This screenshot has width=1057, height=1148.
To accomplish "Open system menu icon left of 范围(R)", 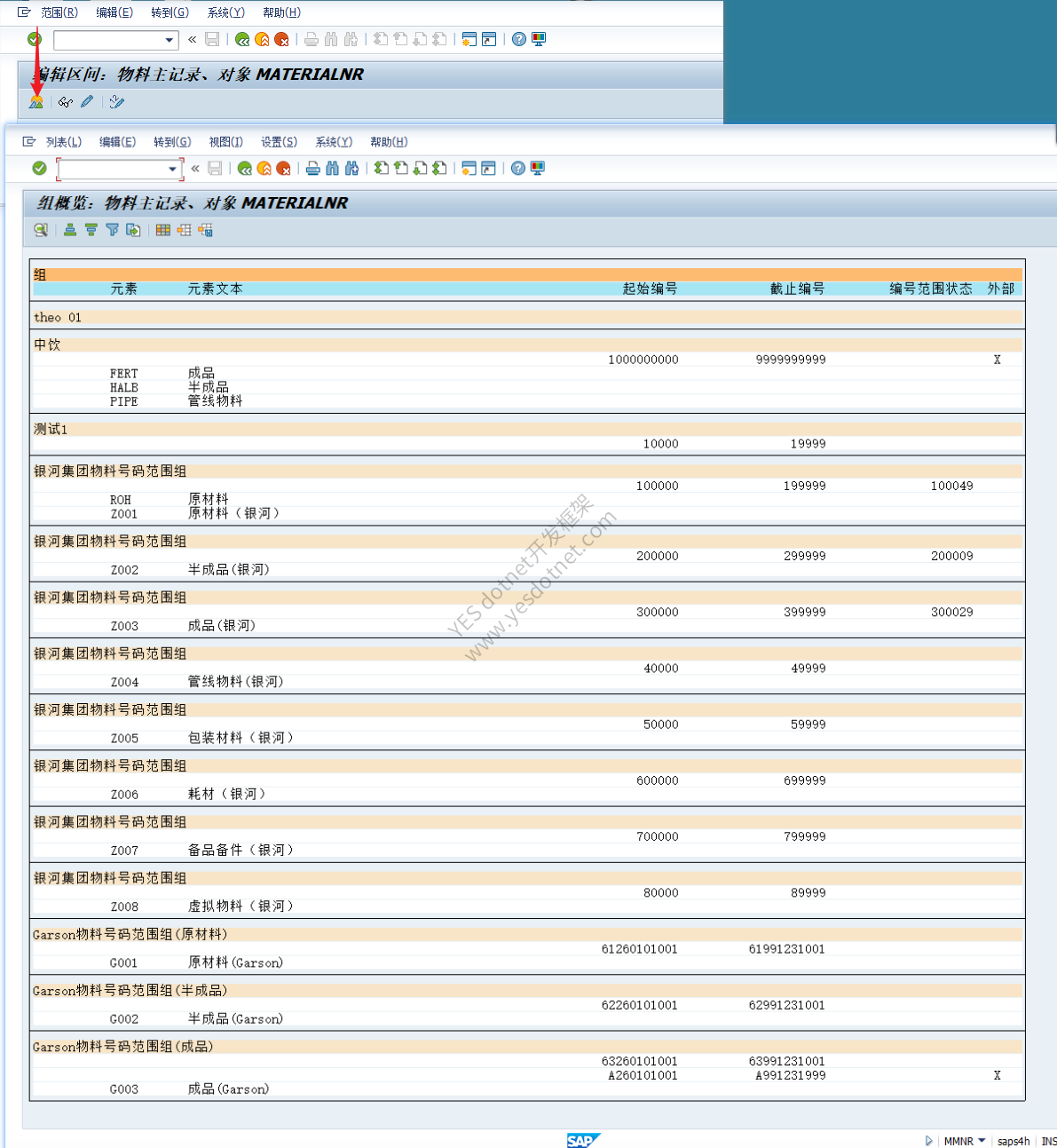I will [x=24, y=12].
